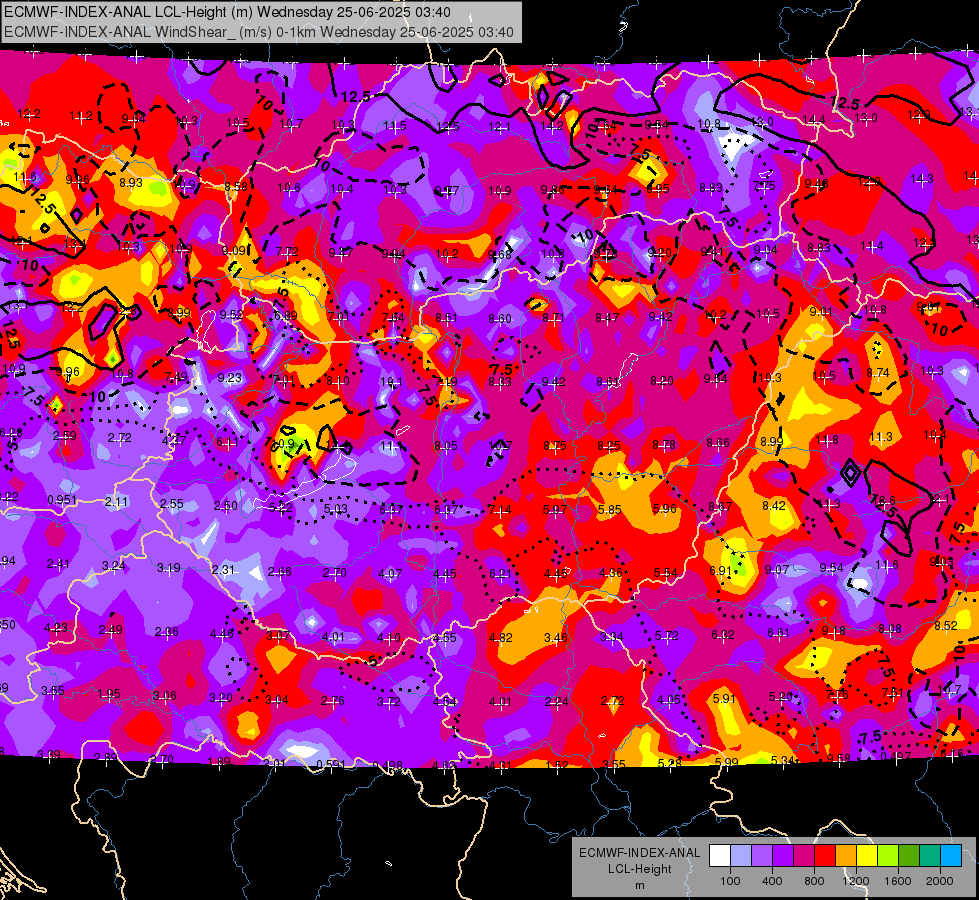Viewport: 979px width, 900px height.
Task: Click the grid value 5.22
Action: [280, 508]
